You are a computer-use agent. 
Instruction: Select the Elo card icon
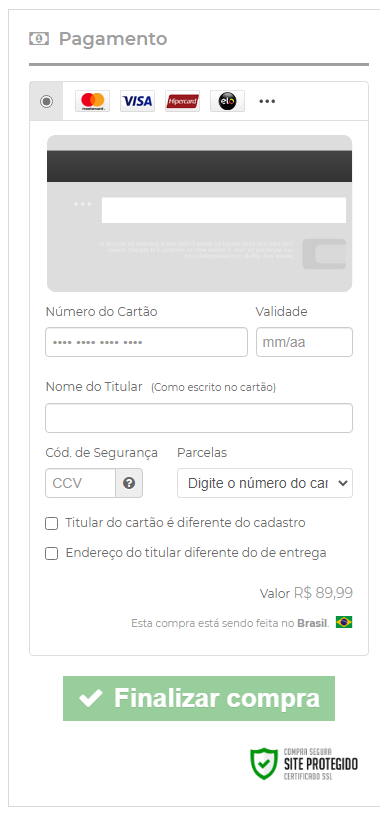227,101
